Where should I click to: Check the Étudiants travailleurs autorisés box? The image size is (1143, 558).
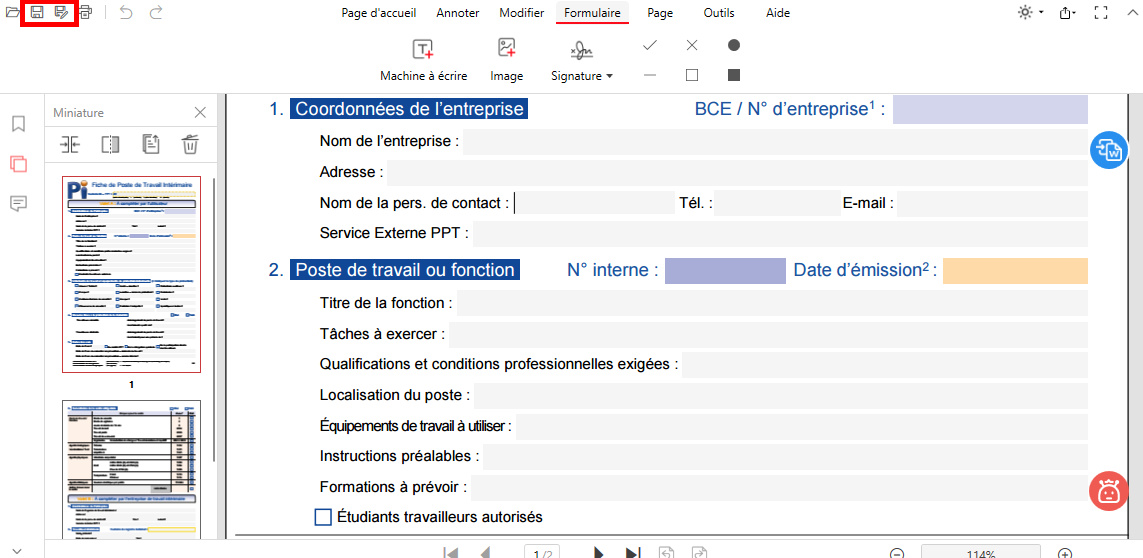click(322, 517)
